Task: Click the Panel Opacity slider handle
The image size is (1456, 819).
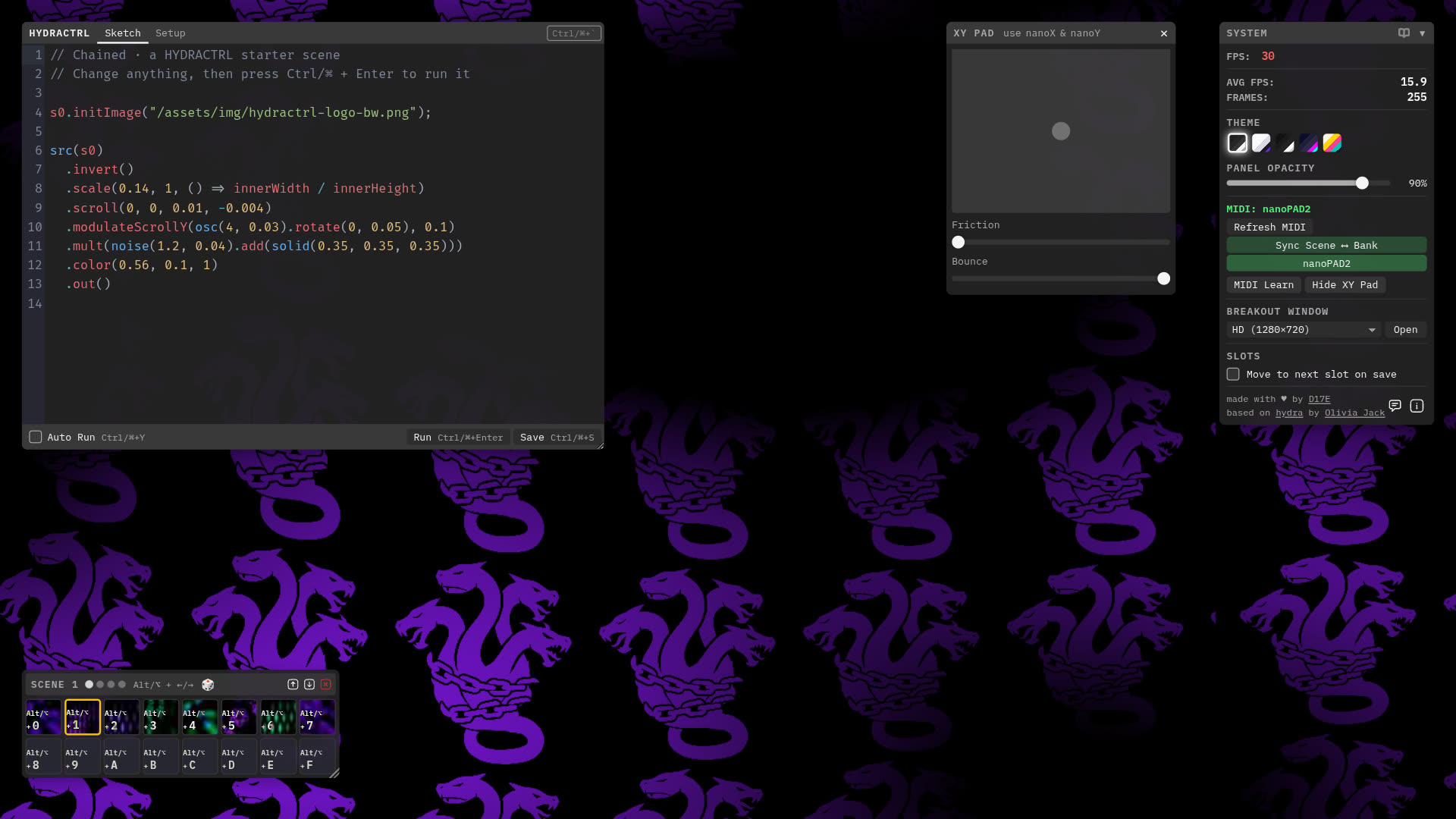Action: tap(1363, 184)
